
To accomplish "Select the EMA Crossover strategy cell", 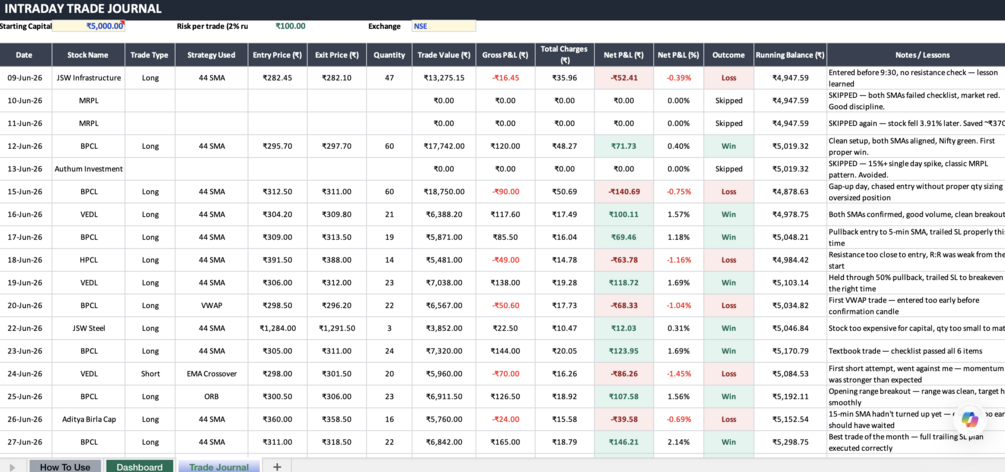I will (x=212, y=374).
